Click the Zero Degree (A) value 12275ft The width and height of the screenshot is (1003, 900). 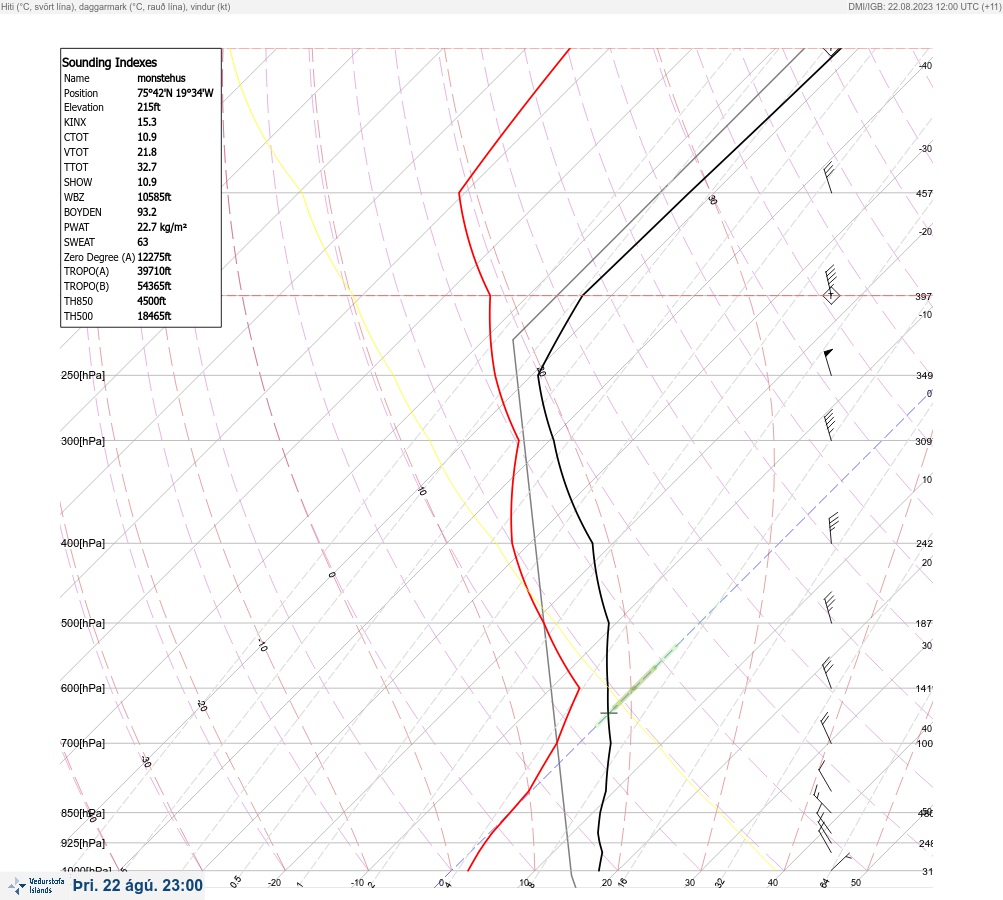pos(154,257)
